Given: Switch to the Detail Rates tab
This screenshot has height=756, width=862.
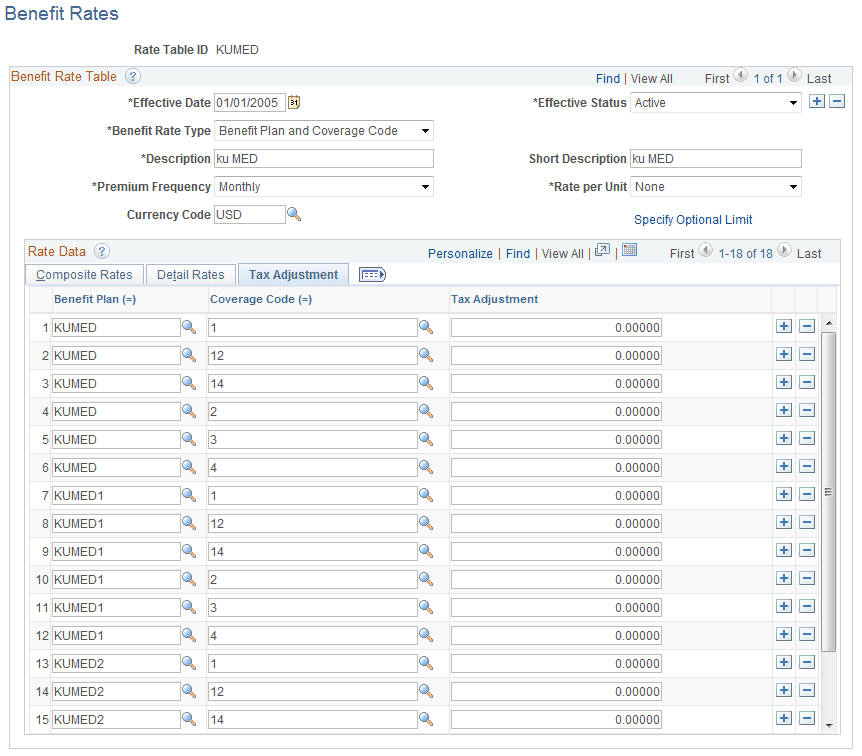Looking at the screenshot, I should point(190,274).
